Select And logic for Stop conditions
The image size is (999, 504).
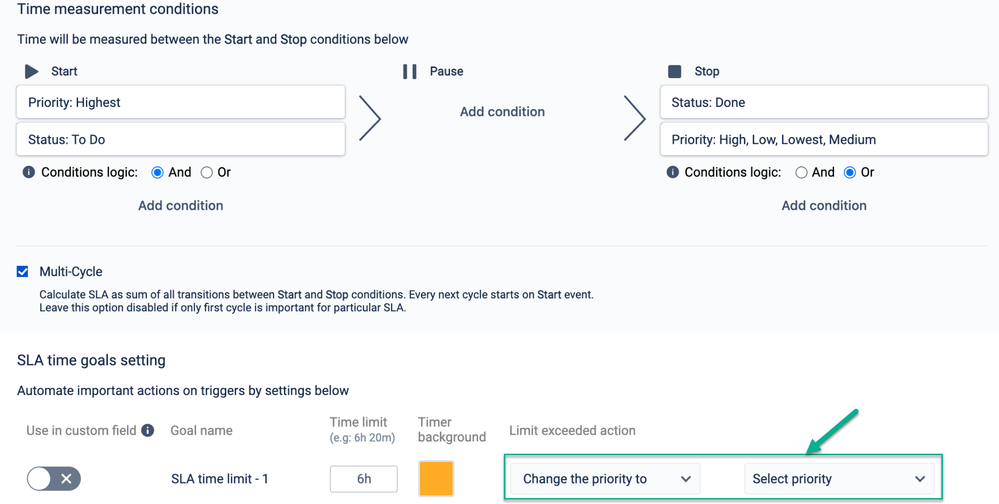[x=802, y=173]
